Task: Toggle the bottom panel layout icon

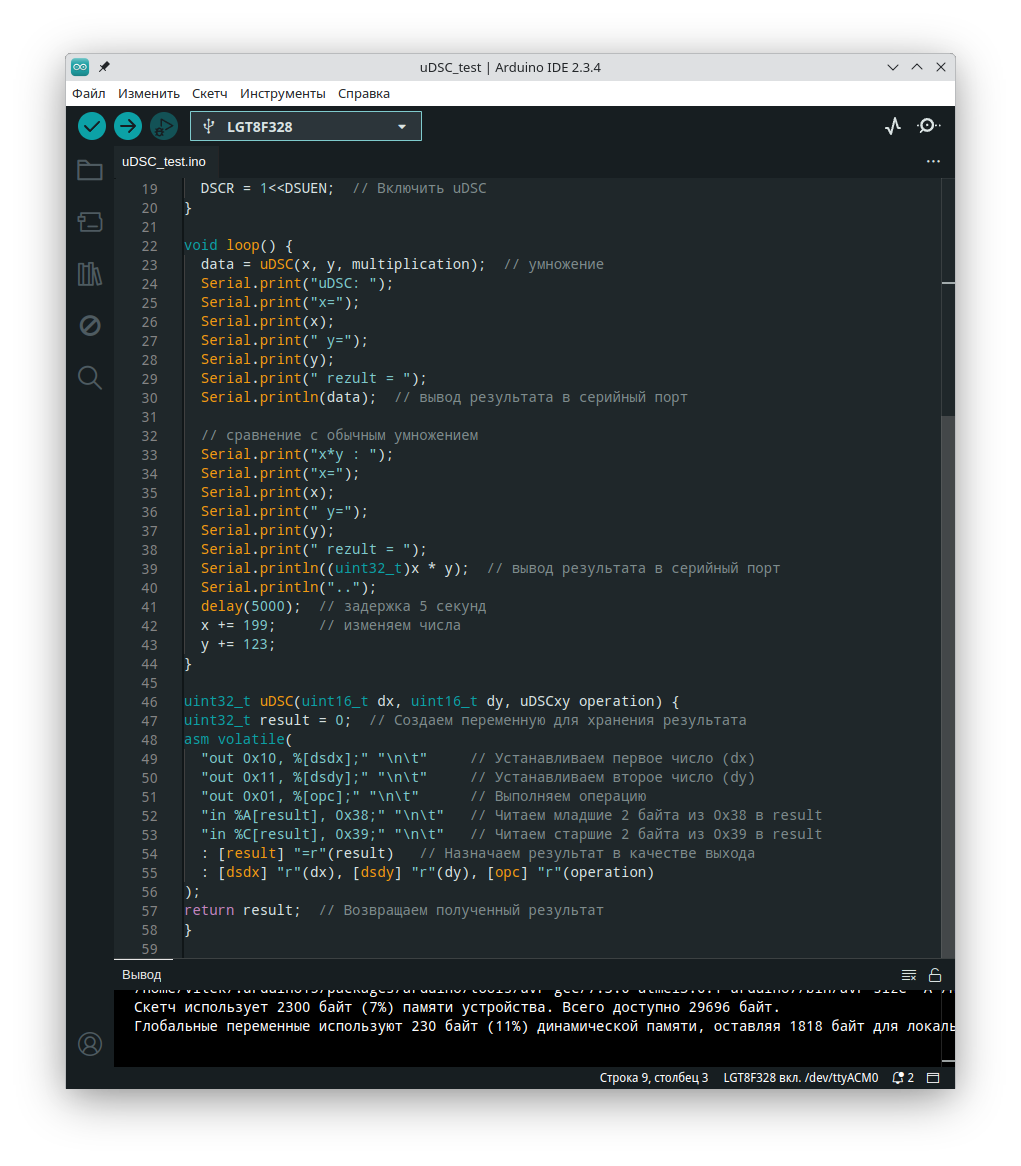Action: (x=933, y=1078)
